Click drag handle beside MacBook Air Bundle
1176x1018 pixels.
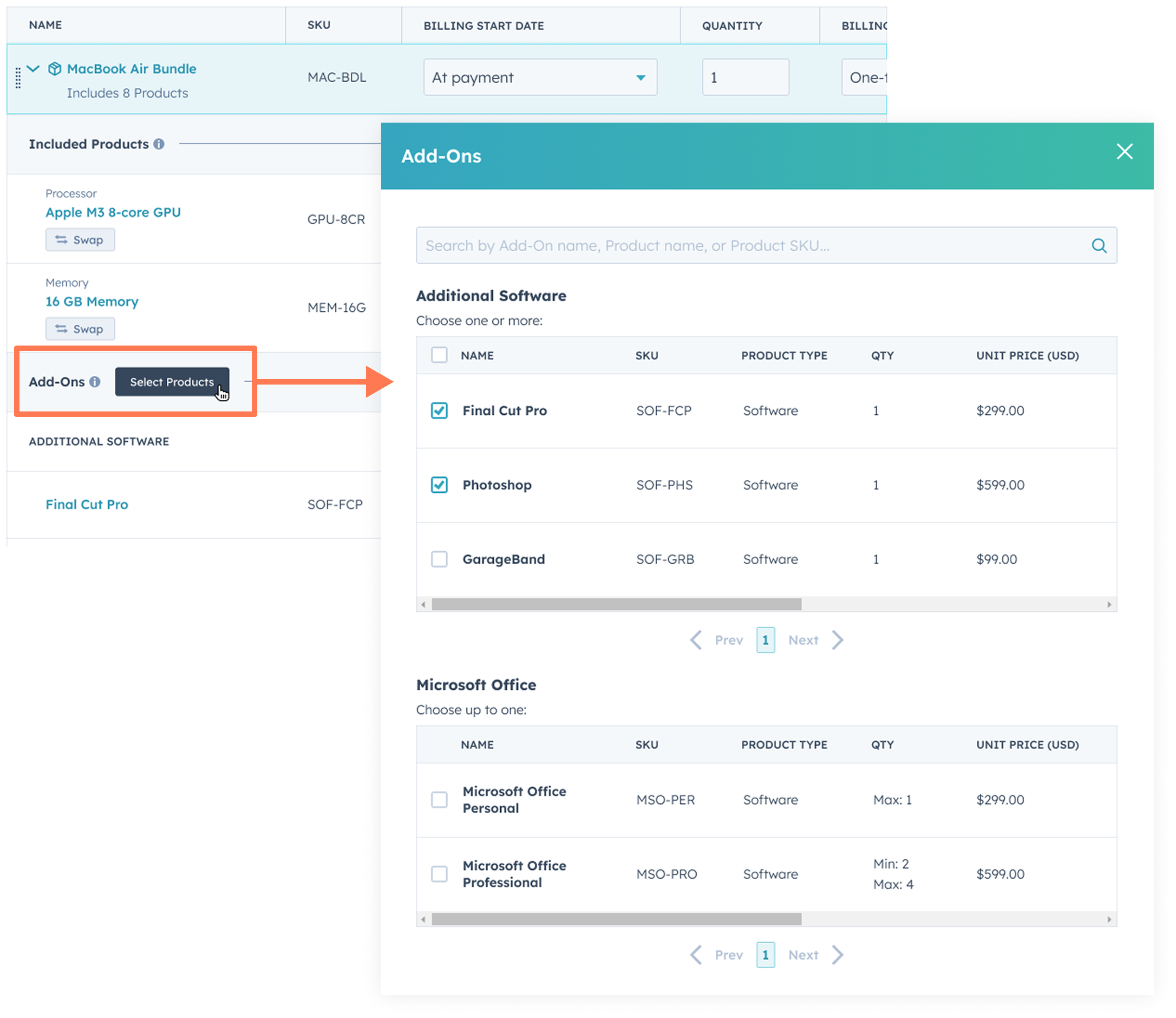pos(18,78)
